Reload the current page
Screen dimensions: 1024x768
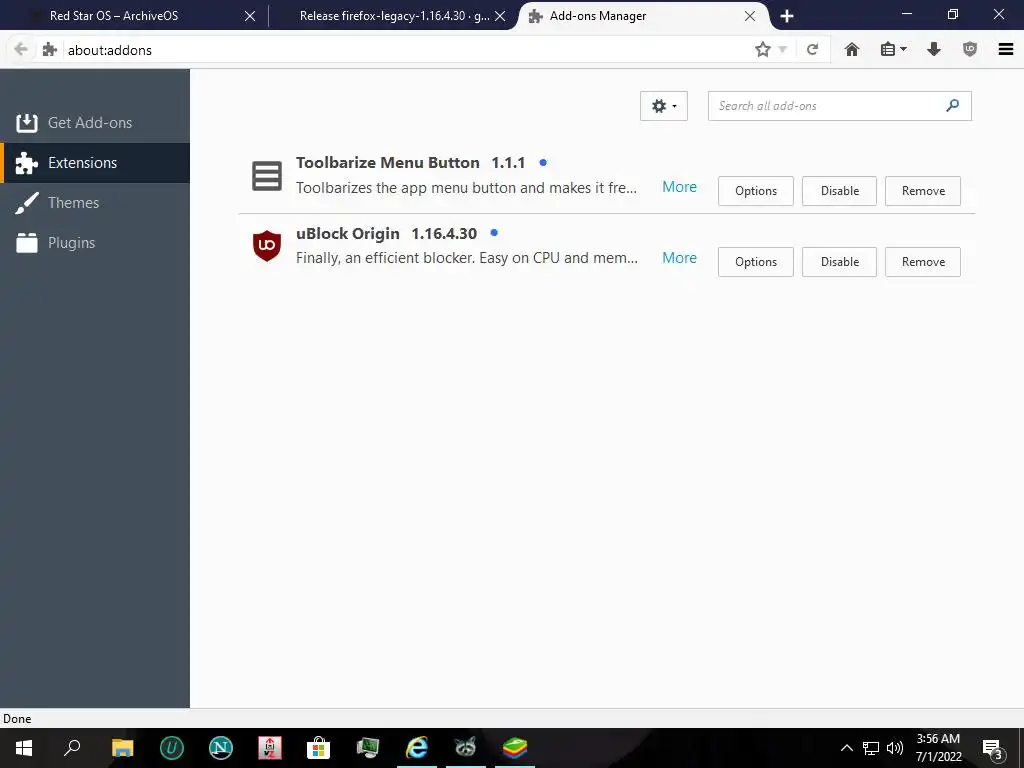click(x=812, y=50)
